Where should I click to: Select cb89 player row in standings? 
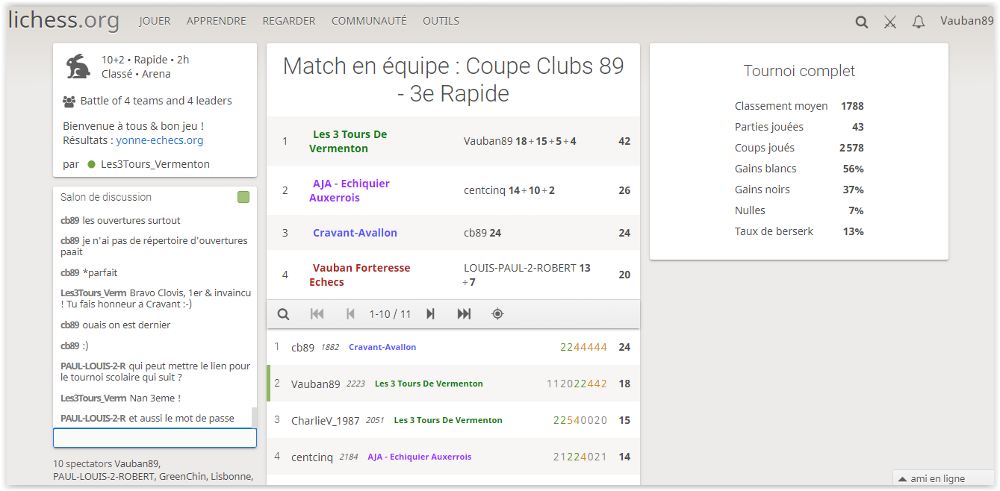[x=453, y=347]
